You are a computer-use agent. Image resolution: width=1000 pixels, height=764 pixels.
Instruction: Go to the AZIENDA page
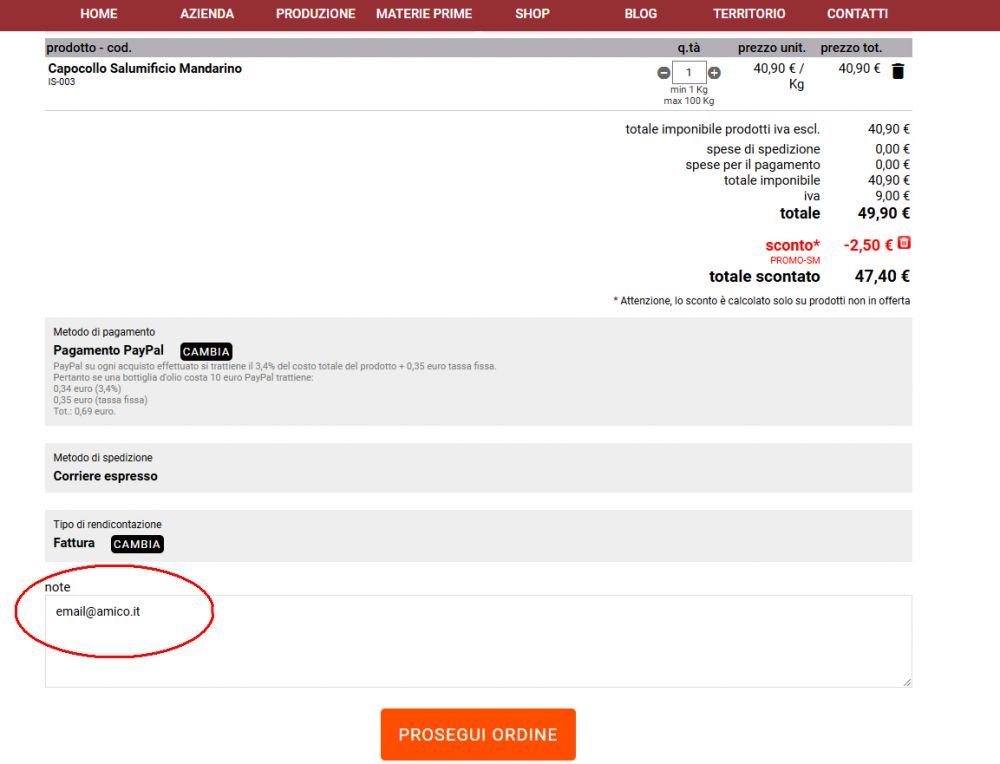[x=207, y=14]
